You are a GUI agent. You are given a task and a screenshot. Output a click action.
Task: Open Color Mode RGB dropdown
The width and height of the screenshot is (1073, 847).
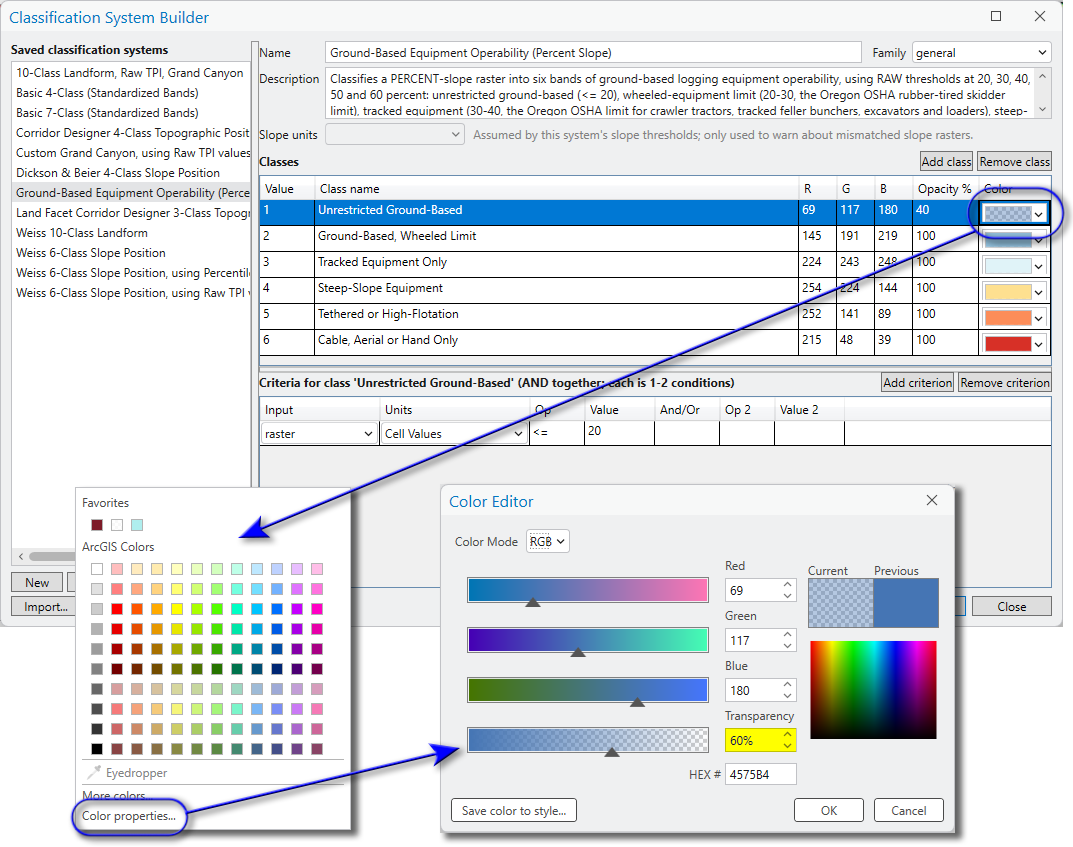tap(547, 541)
